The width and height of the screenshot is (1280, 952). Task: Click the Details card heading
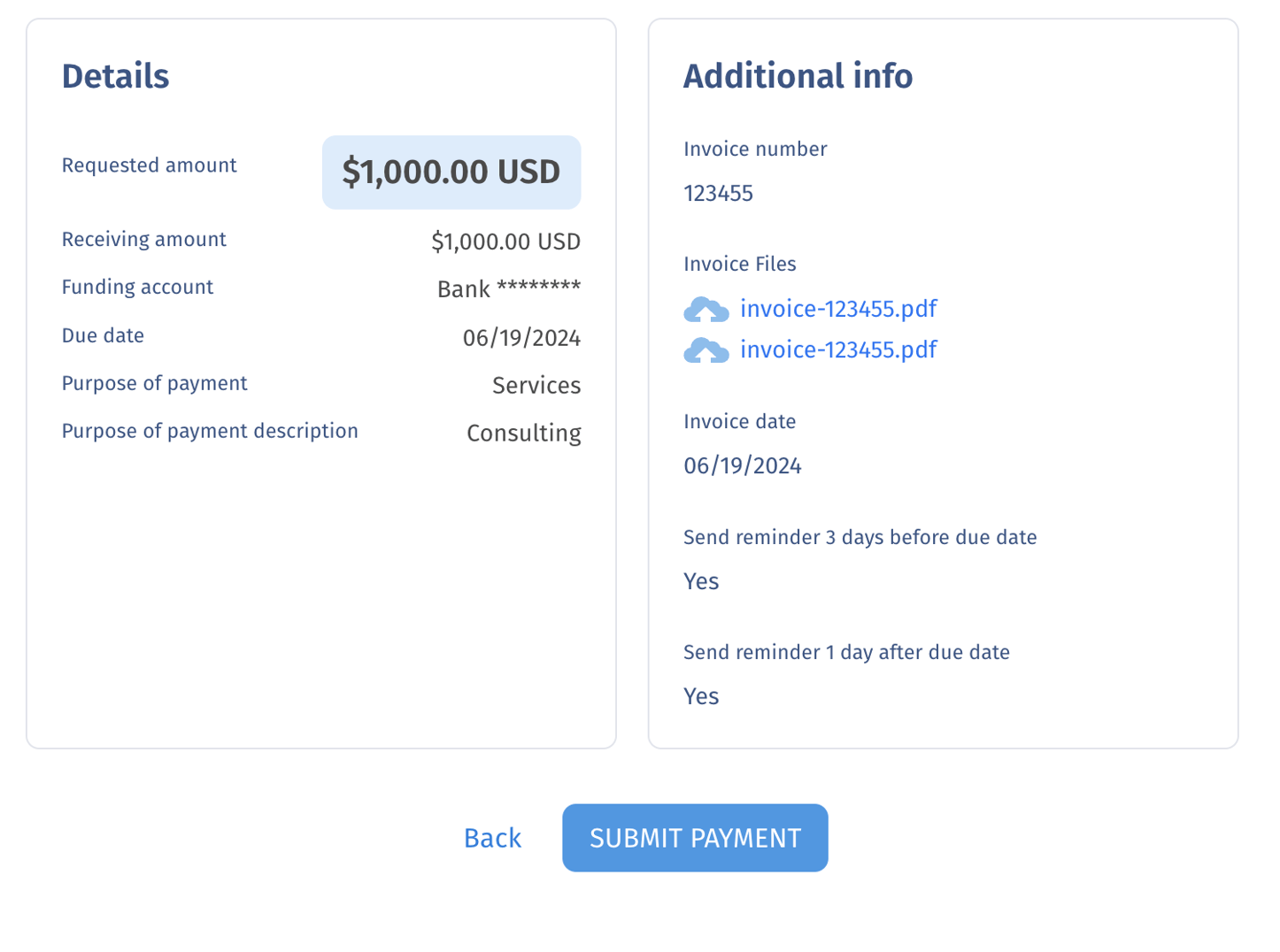point(115,77)
